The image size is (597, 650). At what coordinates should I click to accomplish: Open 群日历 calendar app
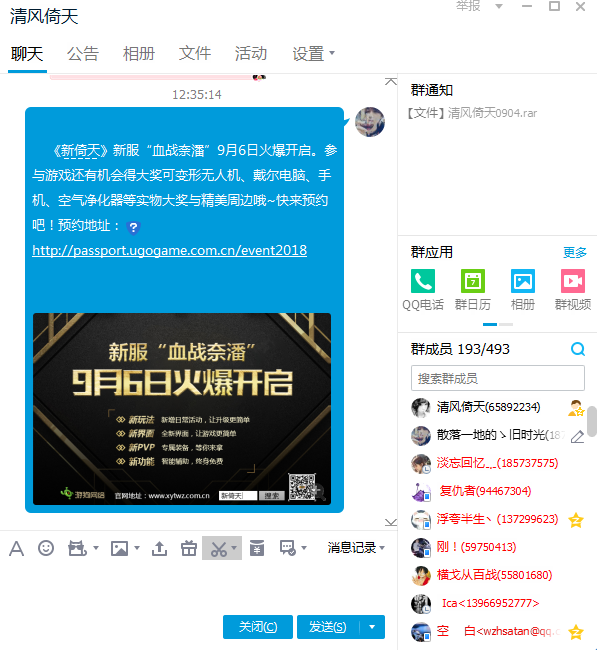473,290
